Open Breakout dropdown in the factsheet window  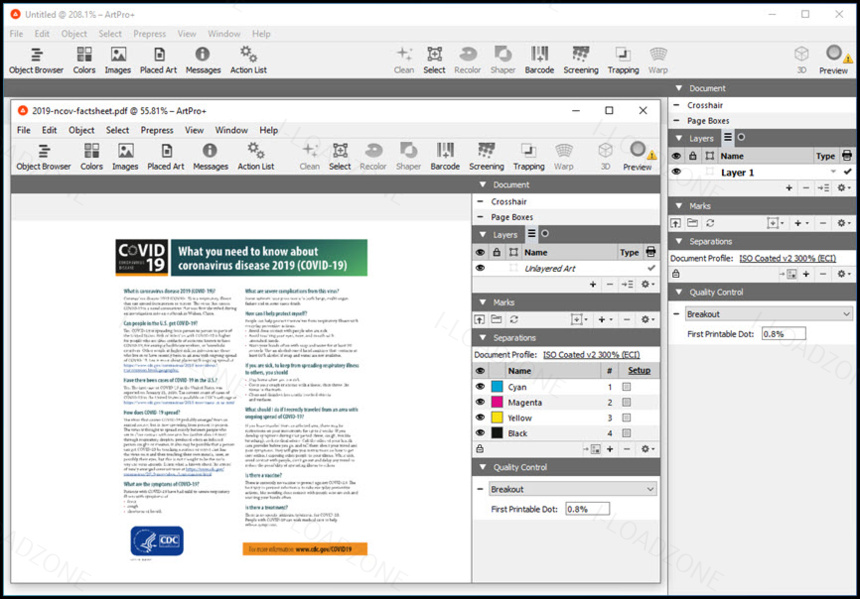coord(572,489)
